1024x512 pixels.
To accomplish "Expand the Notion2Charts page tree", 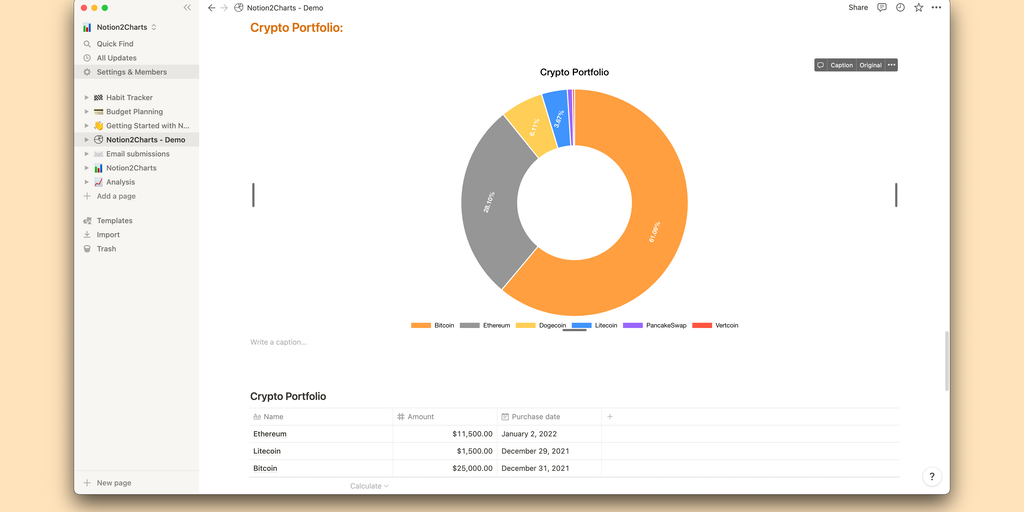I will point(86,168).
